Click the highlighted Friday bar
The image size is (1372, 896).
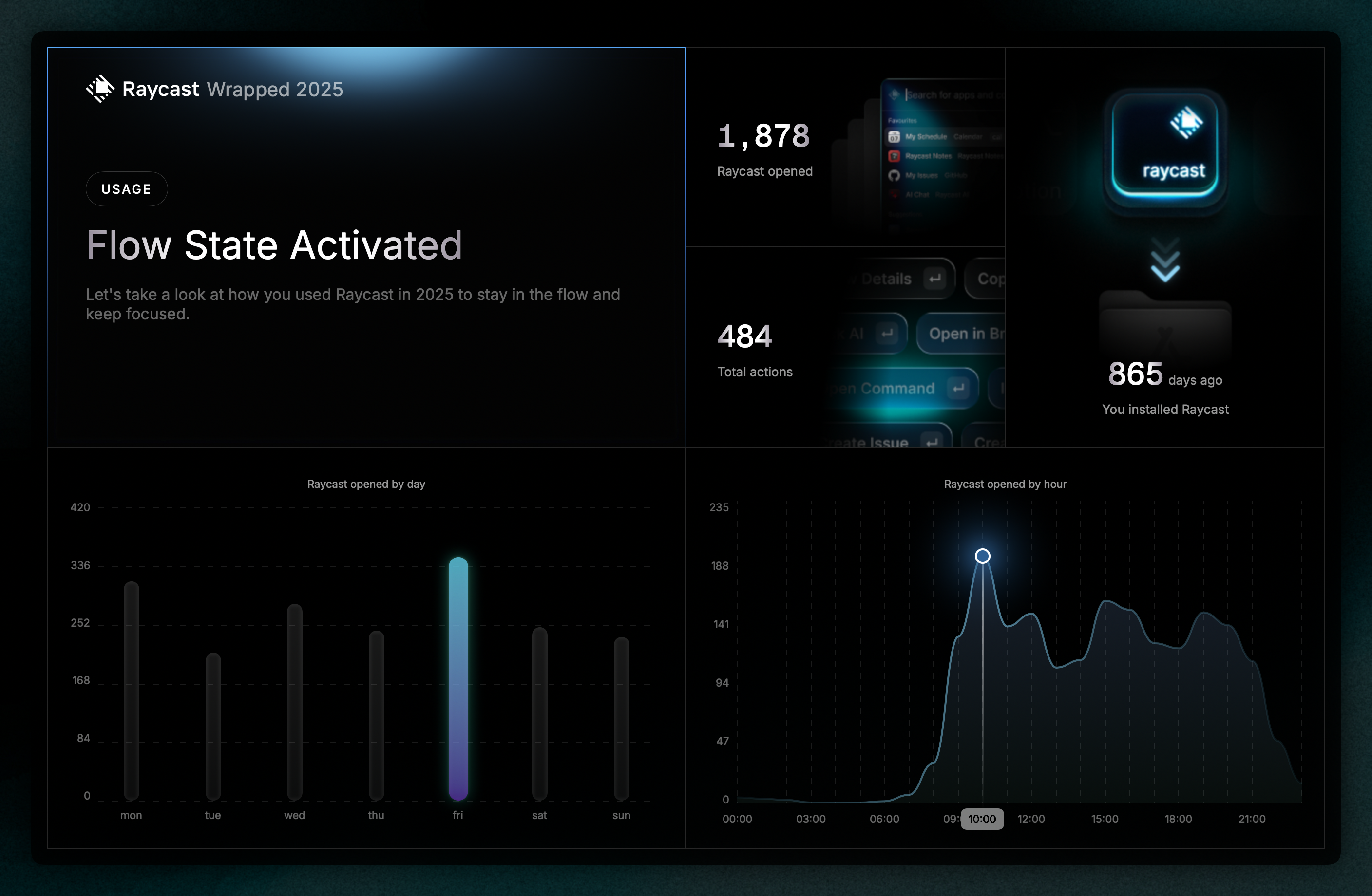pyautogui.click(x=458, y=678)
